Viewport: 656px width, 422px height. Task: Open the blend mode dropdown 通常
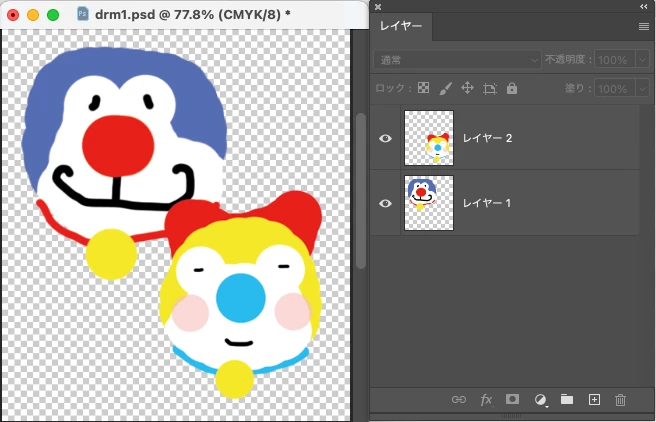click(457, 60)
